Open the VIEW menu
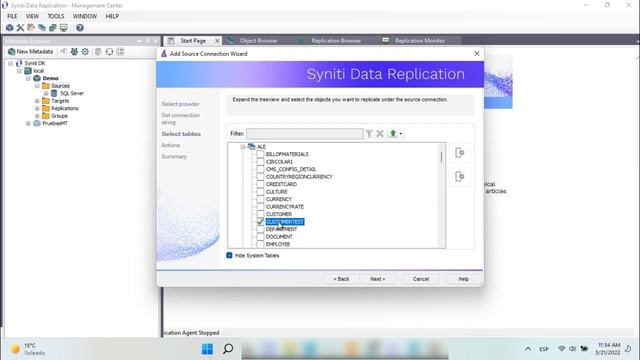 (32, 16)
